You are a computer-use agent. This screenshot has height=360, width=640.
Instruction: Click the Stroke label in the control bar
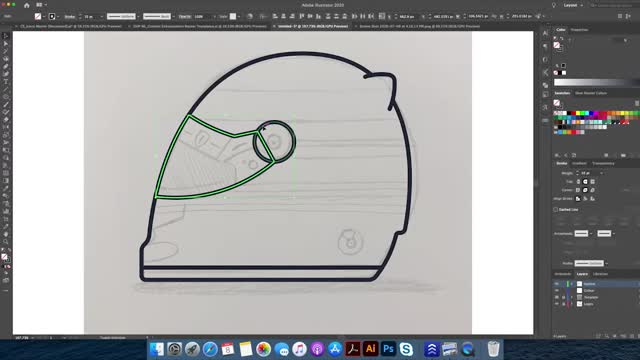(70, 16)
